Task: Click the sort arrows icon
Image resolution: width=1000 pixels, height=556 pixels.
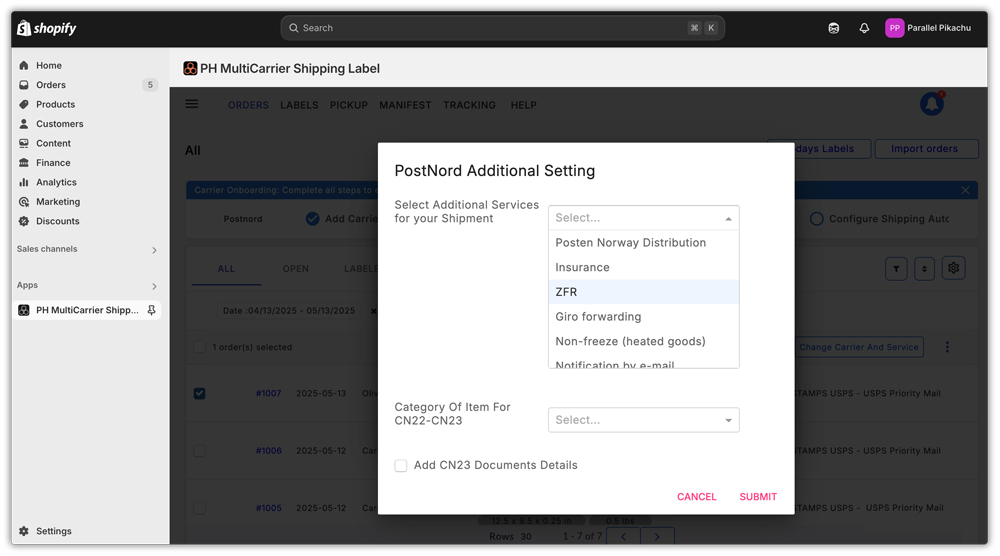Action: (x=924, y=269)
